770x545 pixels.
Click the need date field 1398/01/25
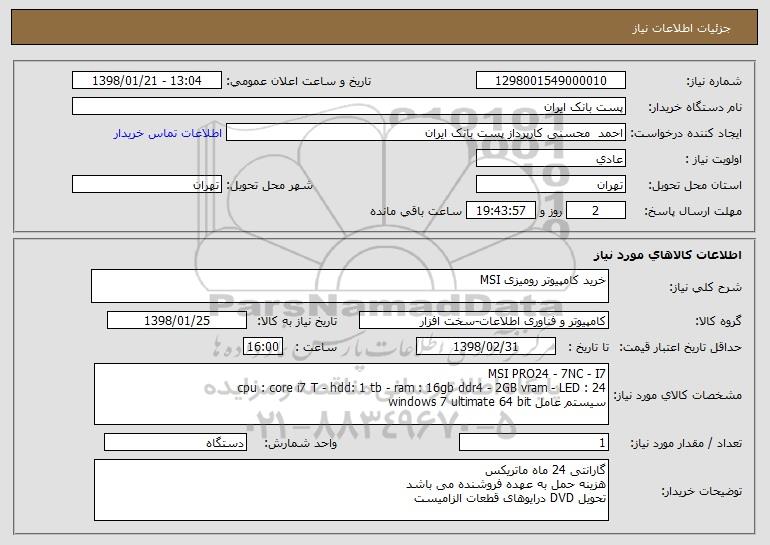pos(177,320)
